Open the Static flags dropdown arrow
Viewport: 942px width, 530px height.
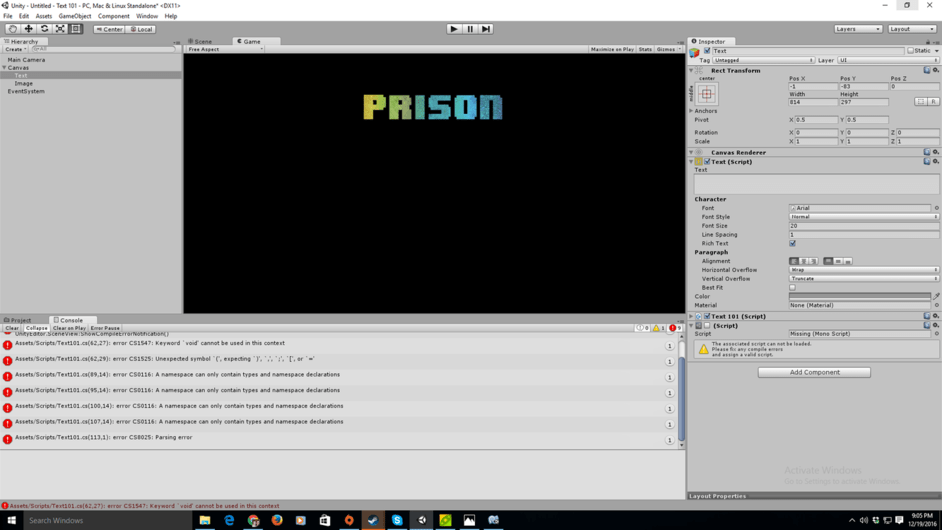[936, 51]
